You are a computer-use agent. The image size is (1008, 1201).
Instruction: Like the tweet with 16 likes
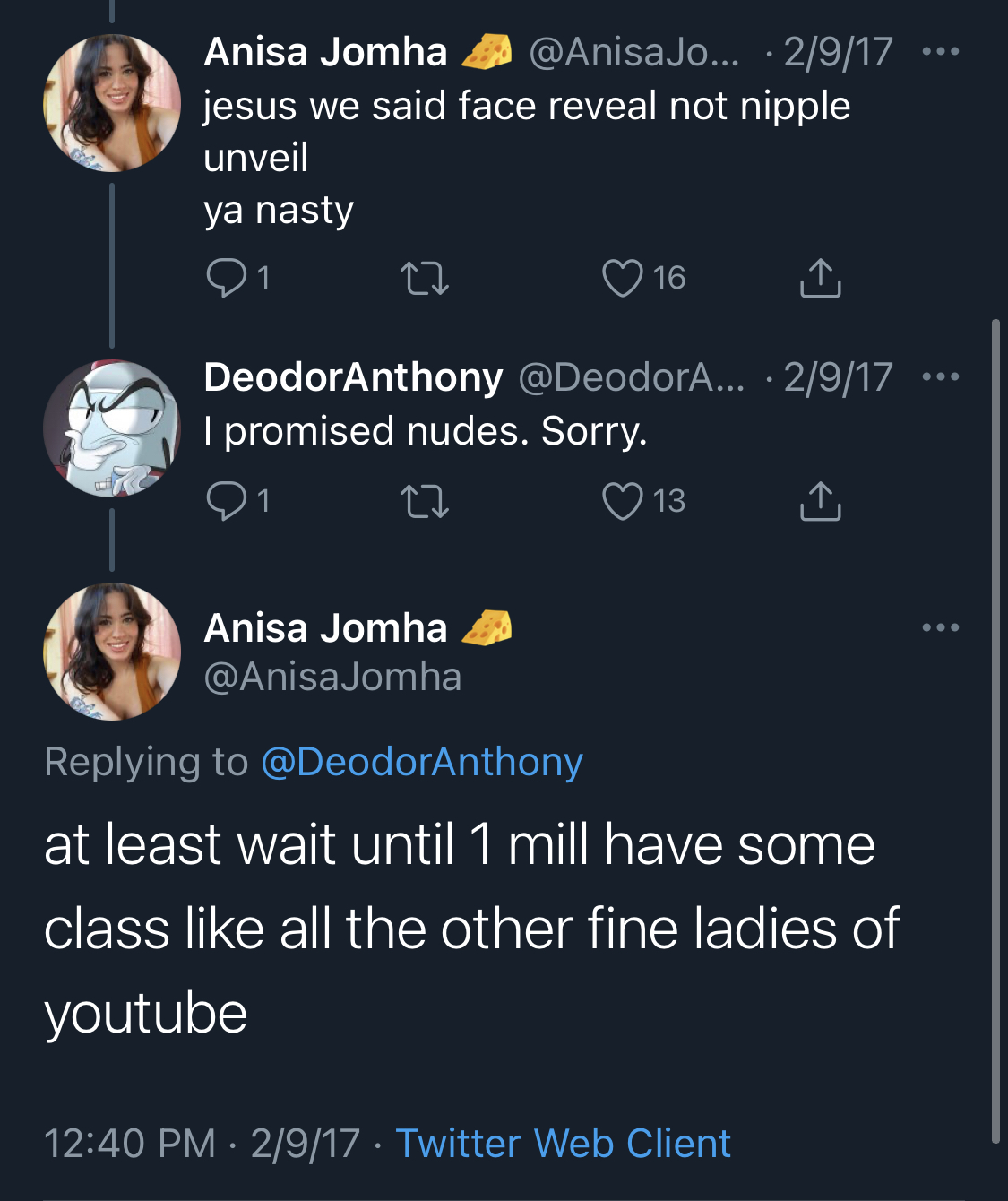(x=622, y=278)
